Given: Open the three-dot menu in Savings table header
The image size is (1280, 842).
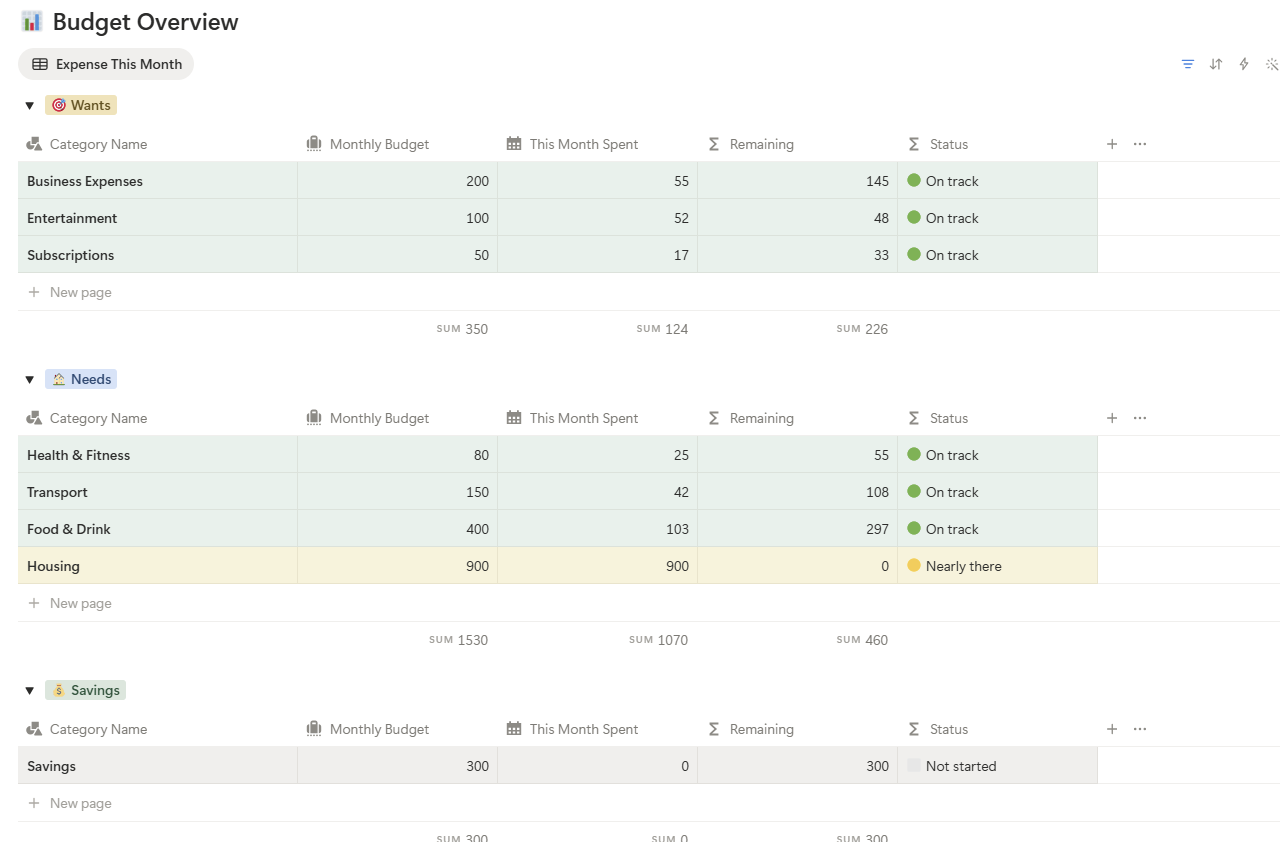Looking at the screenshot, I should pyautogui.click(x=1140, y=729).
